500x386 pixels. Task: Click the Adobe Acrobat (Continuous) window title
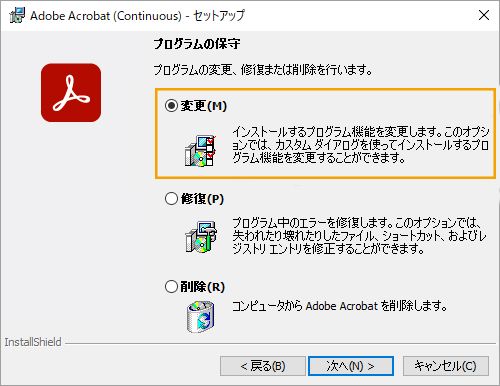[137, 16]
